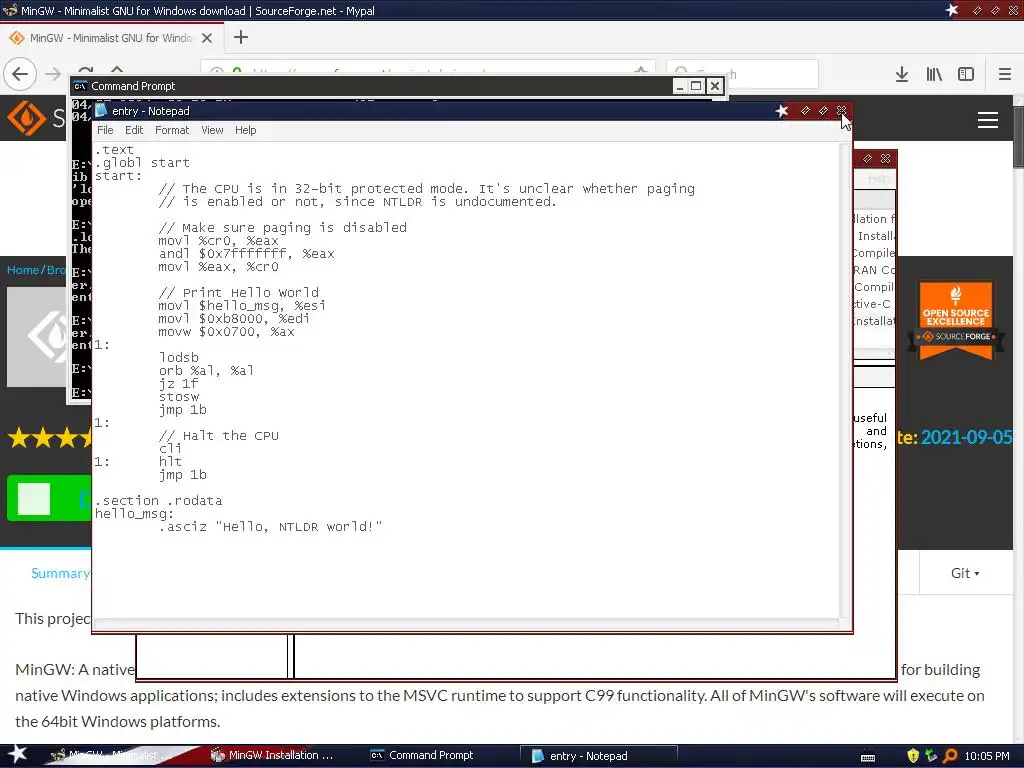Click the Notepad vertical scrollbar
This screenshot has width=1024, height=768.
(845, 379)
